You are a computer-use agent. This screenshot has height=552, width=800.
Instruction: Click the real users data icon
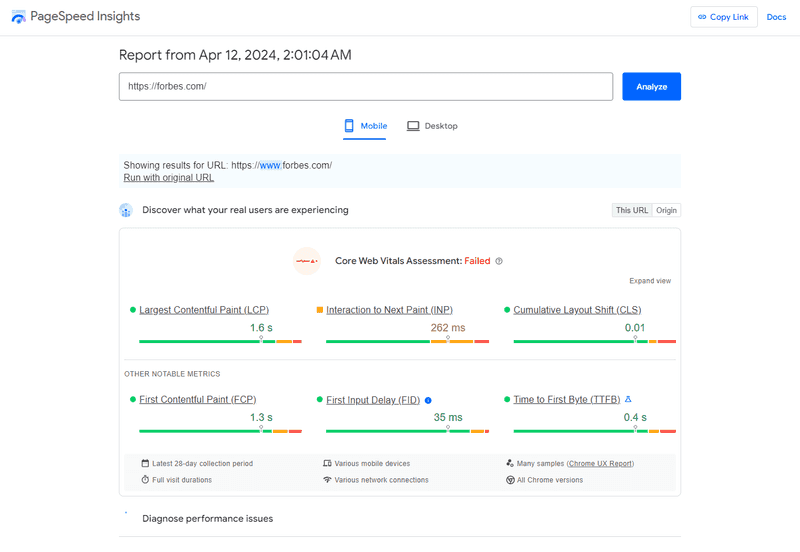click(x=126, y=210)
